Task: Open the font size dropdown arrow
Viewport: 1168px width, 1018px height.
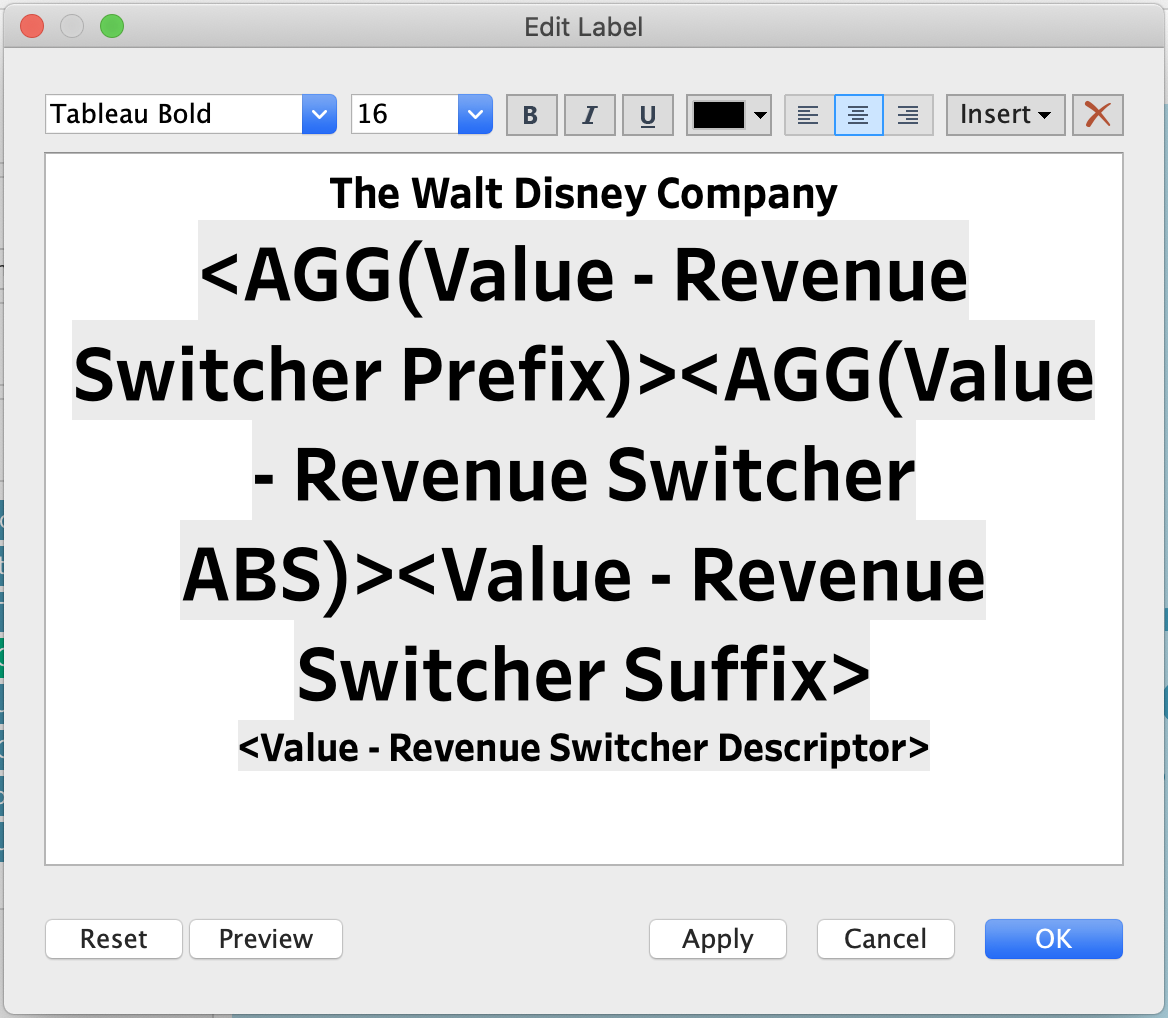Action: tap(475, 114)
